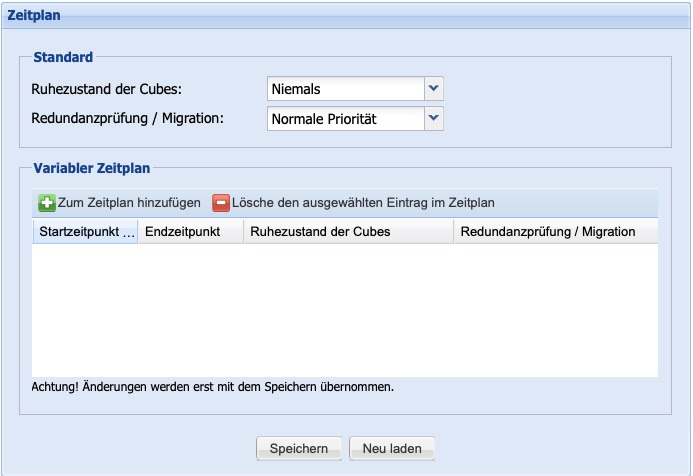Screen dimensions: 693x476
Task: Focus the Normale Priorität combo box field
Action: coord(346,119)
